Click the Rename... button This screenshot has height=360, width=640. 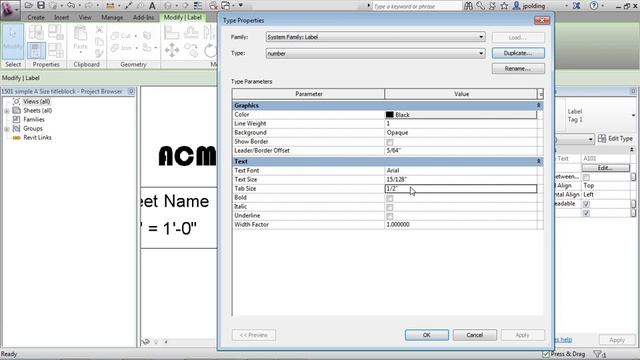click(x=518, y=69)
